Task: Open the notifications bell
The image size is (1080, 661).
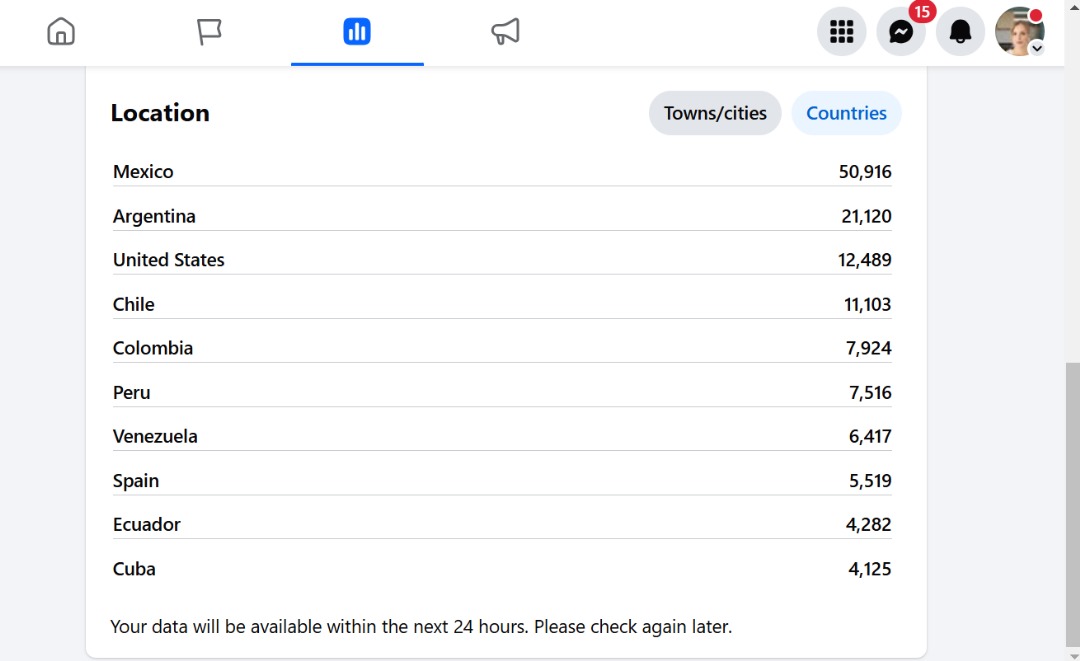Action: [x=960, y=32]
